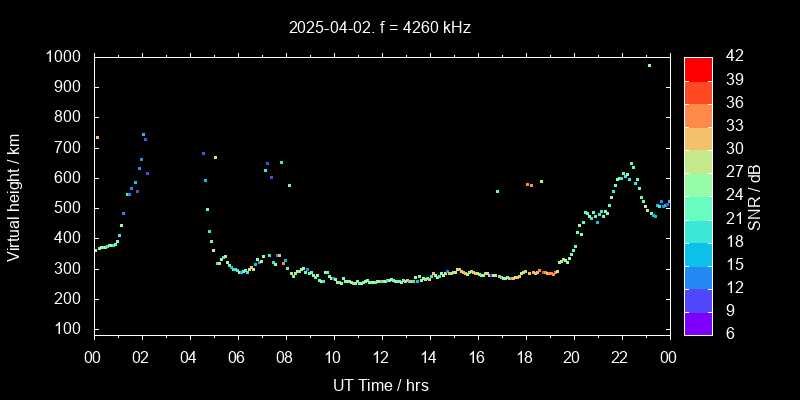800x400 pixels.
Task: Click the orange data points near 18 hrs
Action: point(529,185)
